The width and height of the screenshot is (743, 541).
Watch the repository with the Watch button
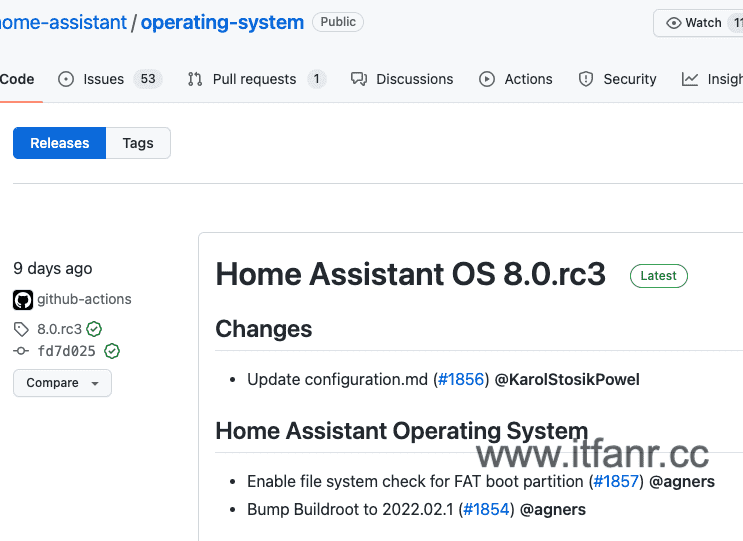coord(698,22)
